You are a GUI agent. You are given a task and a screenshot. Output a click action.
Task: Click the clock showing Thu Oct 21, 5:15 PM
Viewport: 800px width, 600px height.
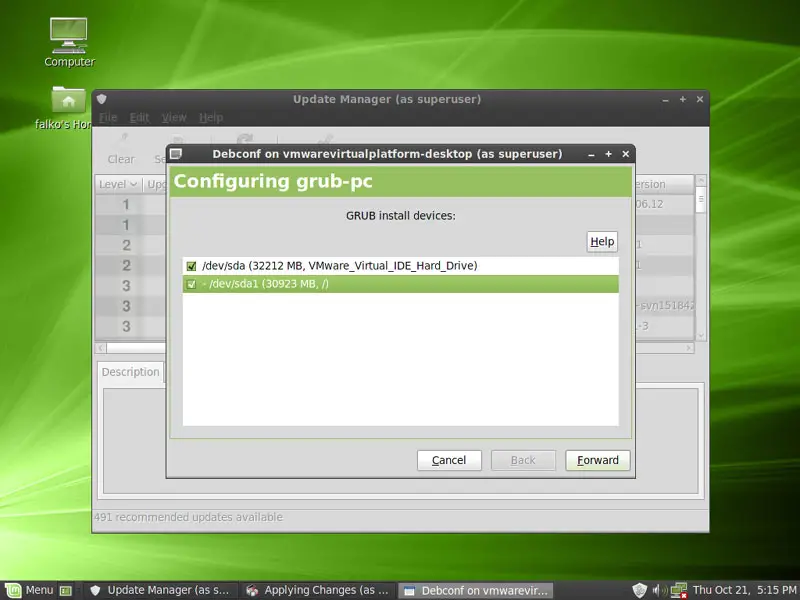(744, 590)
